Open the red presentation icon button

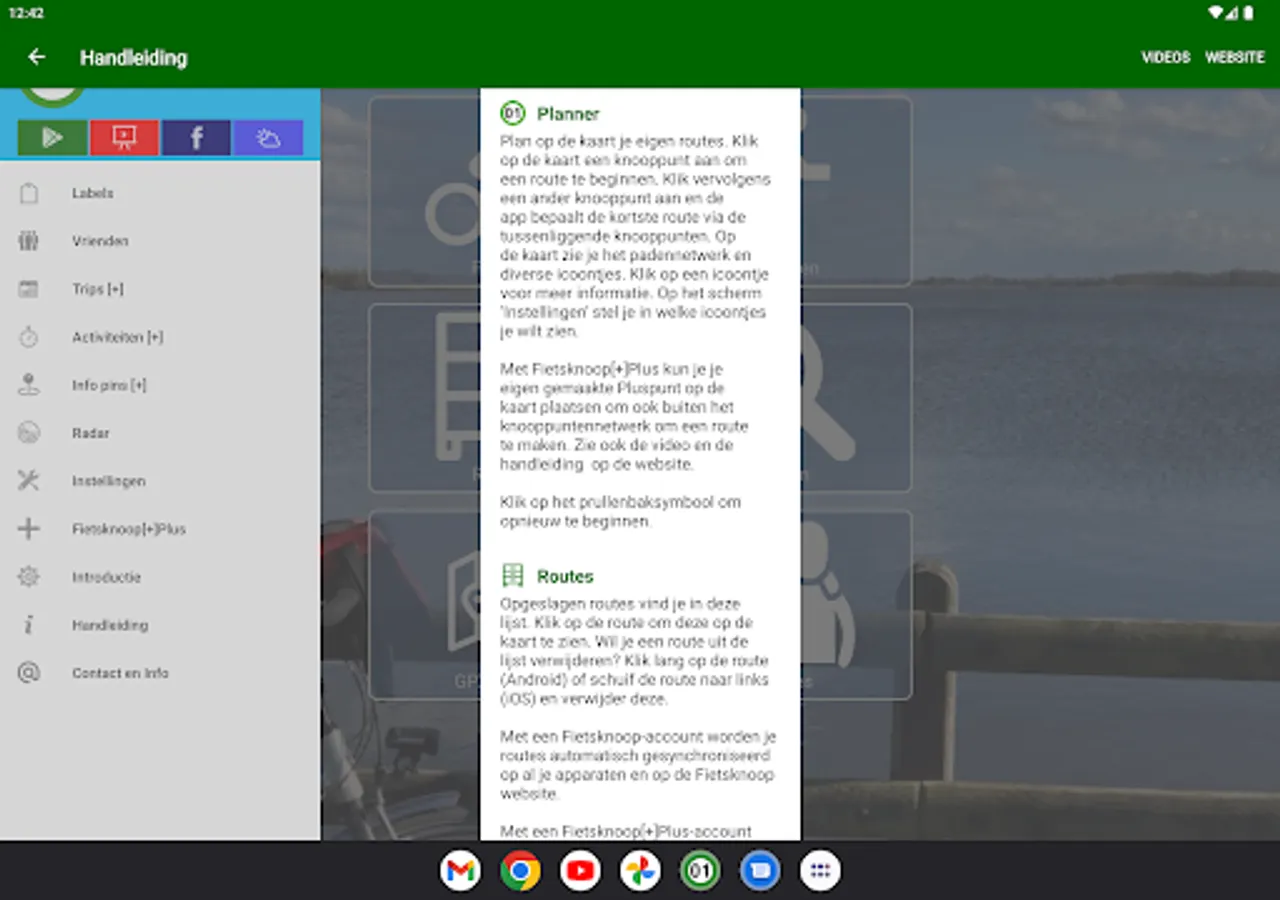124,138
